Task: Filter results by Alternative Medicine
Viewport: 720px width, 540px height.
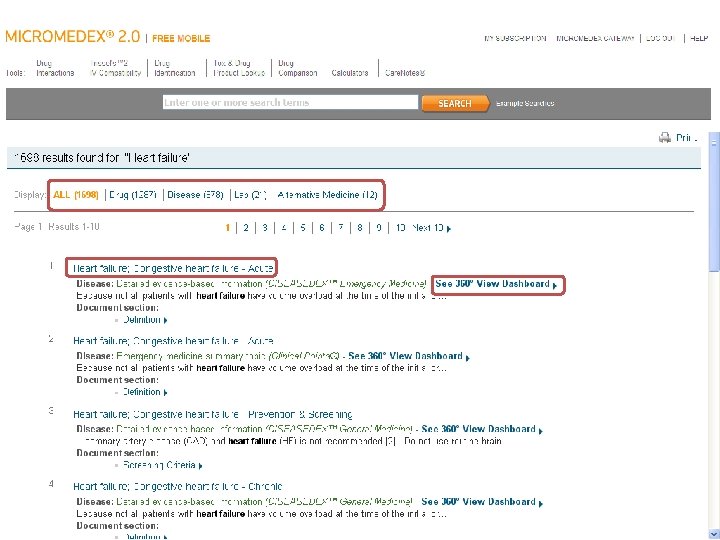Action: 327,195
